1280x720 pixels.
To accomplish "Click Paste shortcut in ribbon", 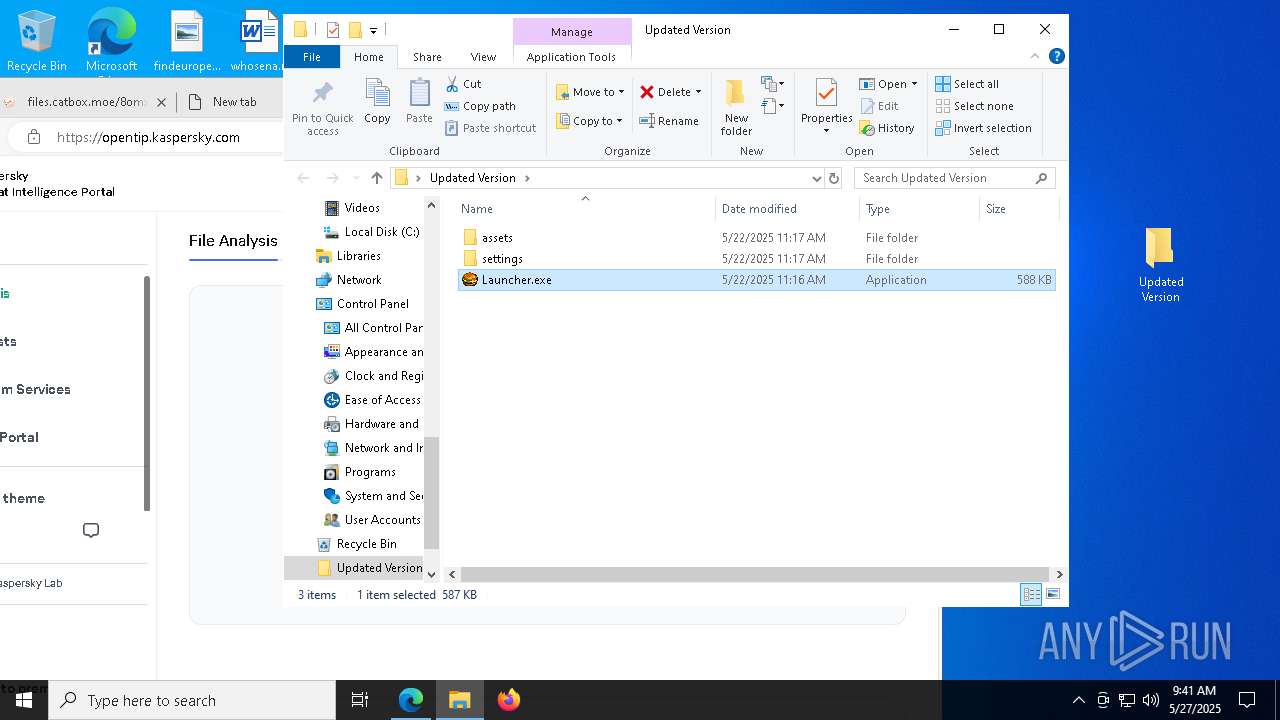I will [x=491, y=128].
